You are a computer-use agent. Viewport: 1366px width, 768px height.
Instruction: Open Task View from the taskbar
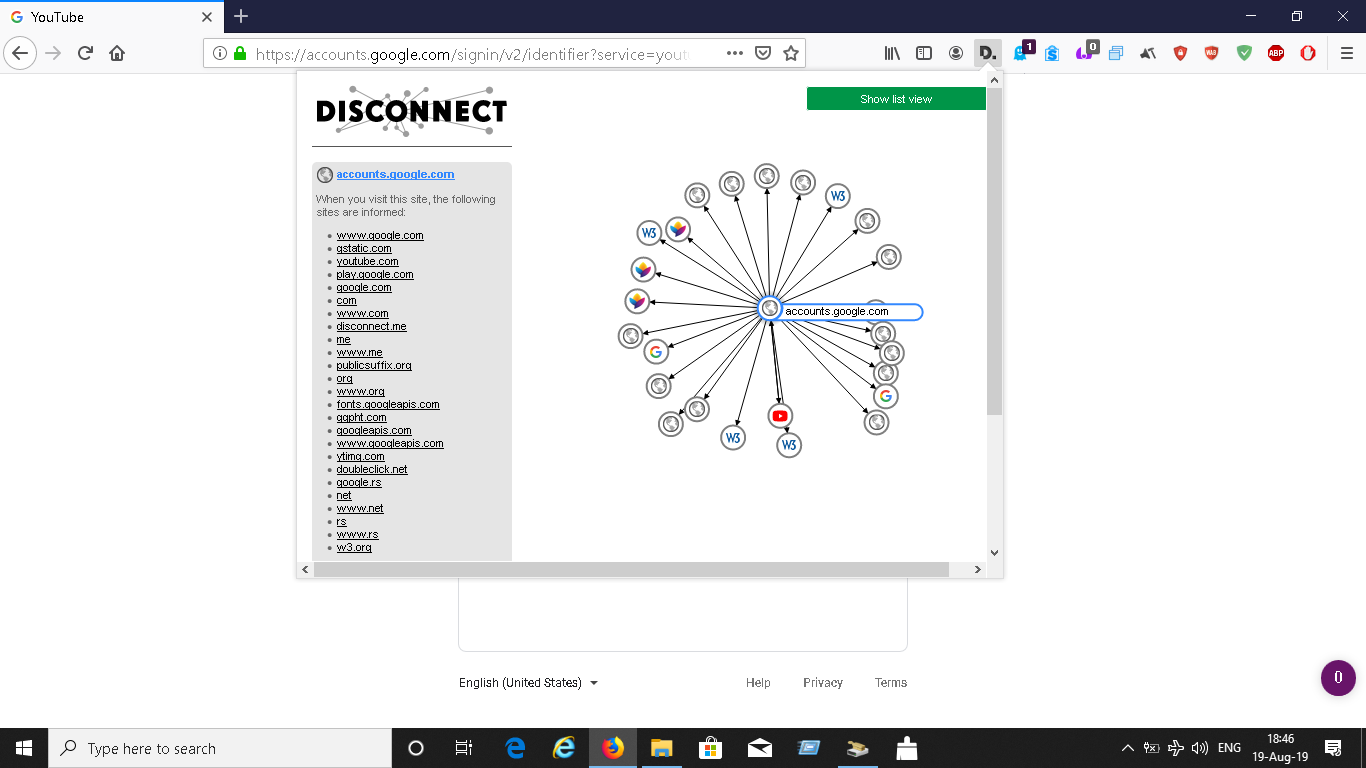click(x=464, y=748)
